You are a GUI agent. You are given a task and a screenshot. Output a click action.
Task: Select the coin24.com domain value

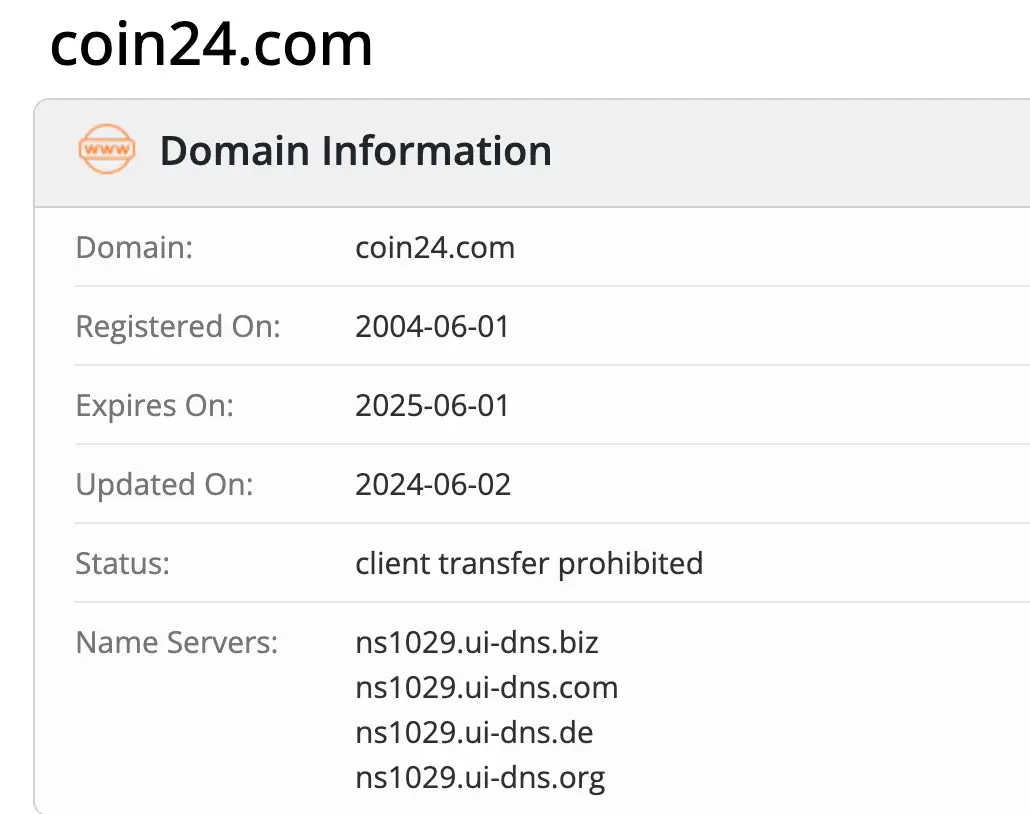coord(435,248)
